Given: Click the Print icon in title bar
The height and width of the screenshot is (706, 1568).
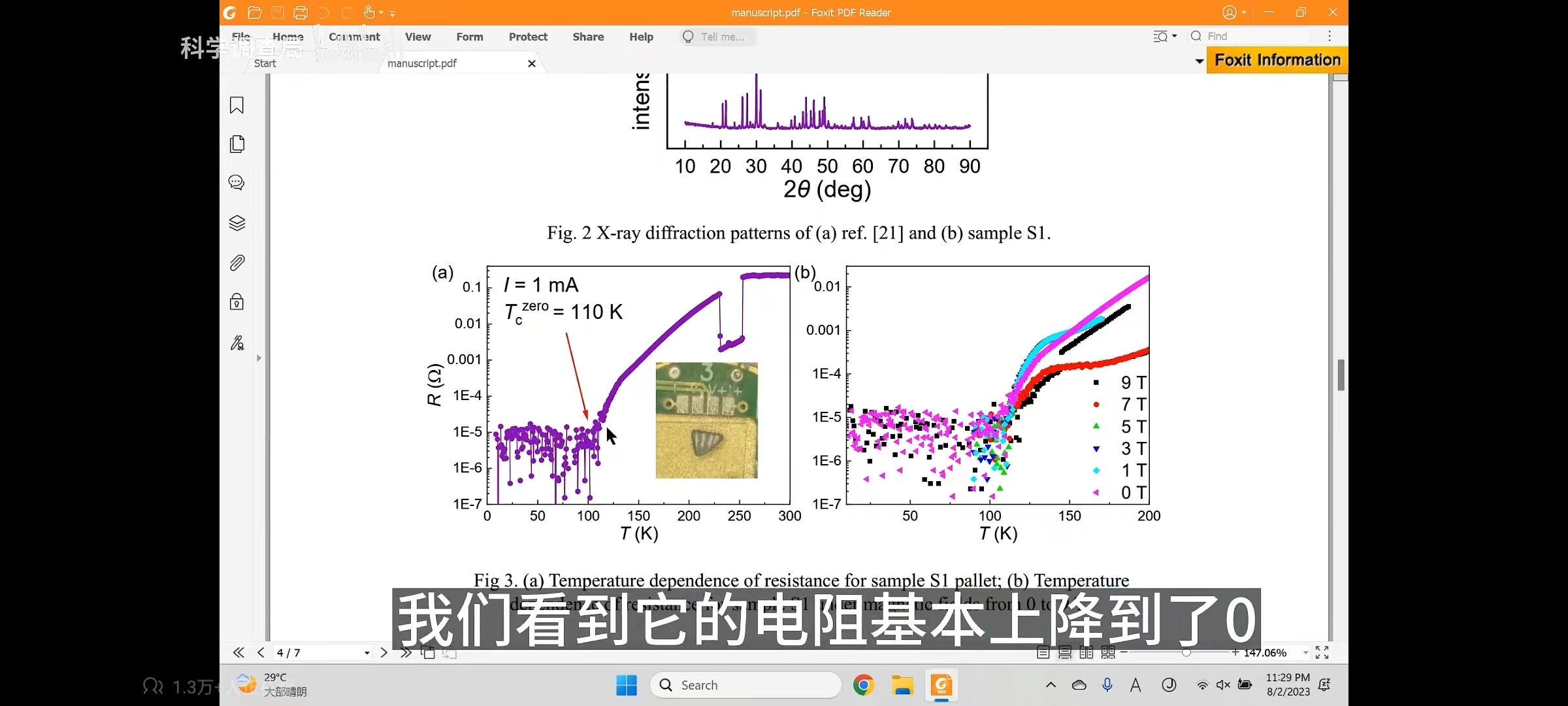Looking at the screenshot, I should point(301,12).
